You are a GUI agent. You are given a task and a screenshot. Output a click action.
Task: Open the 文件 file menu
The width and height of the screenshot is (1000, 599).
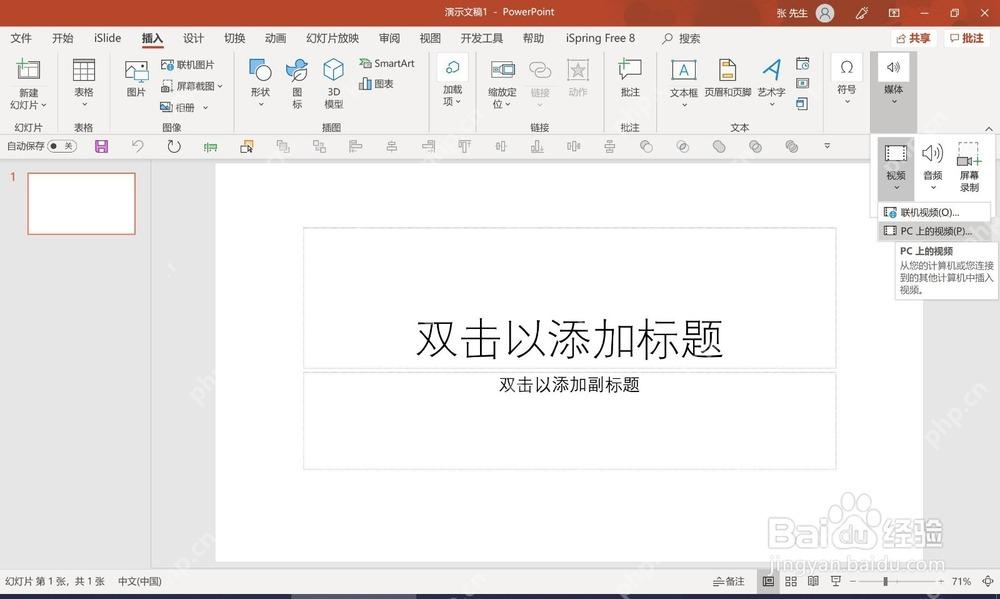coord(21,38)
